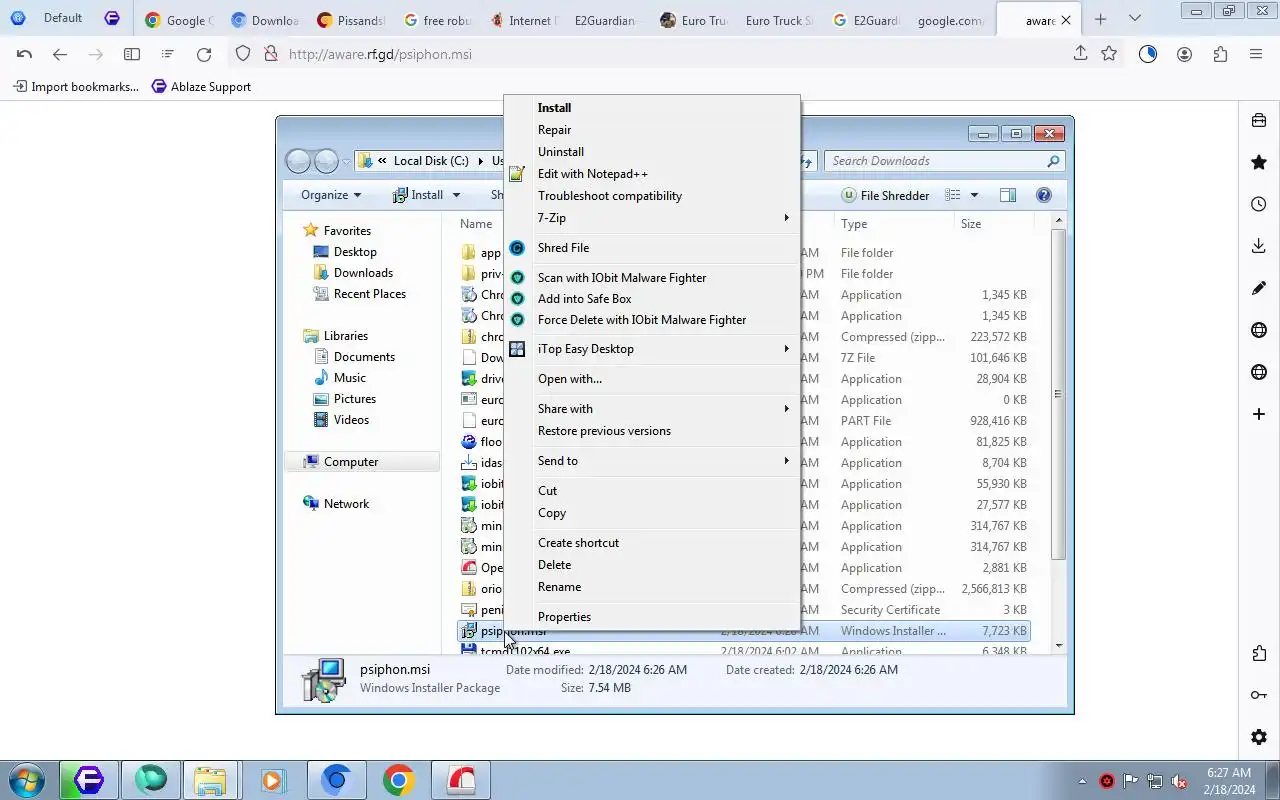
Task: Select Network in navigation pane
Action: click(x=346, y=504)
